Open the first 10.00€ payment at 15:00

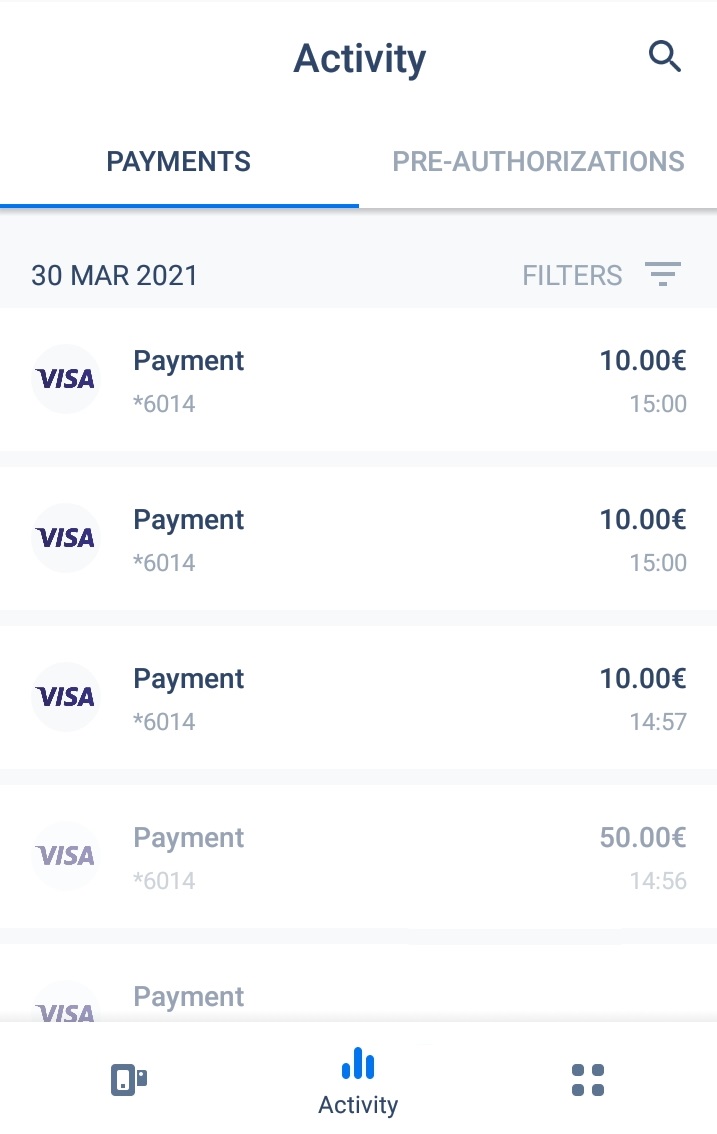[x=358, y=380]
